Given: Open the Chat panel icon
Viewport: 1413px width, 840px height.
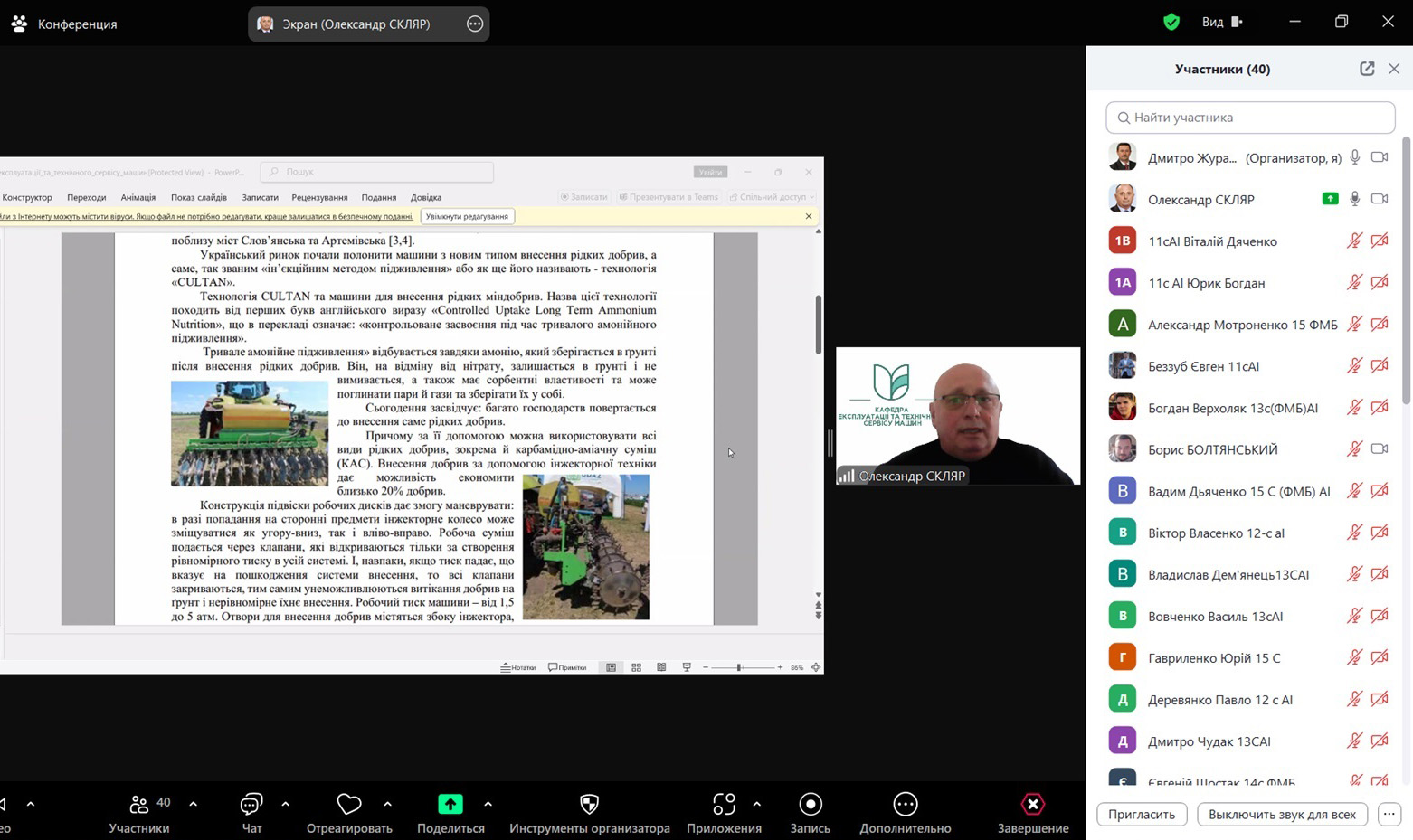Looking at the screenshot, I should pyautogui.click(x=251, y=804).
